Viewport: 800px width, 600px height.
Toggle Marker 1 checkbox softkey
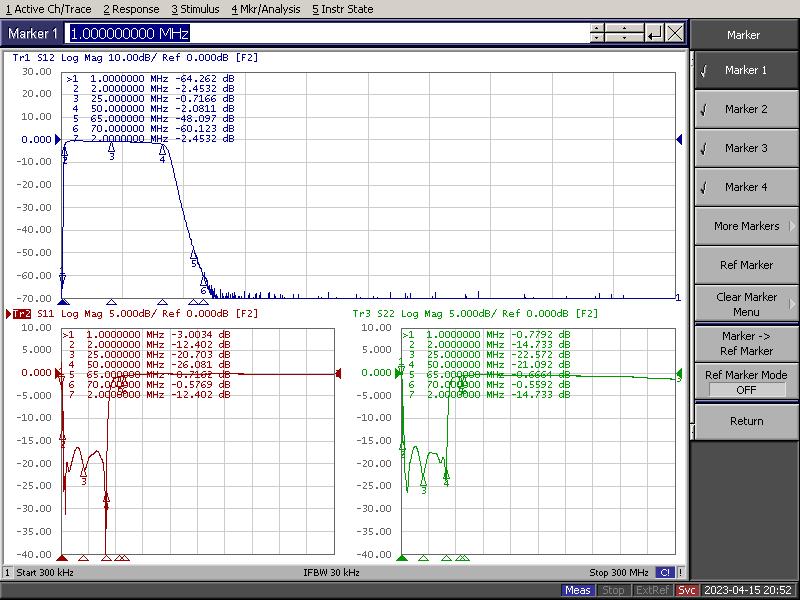coord(743,70)
